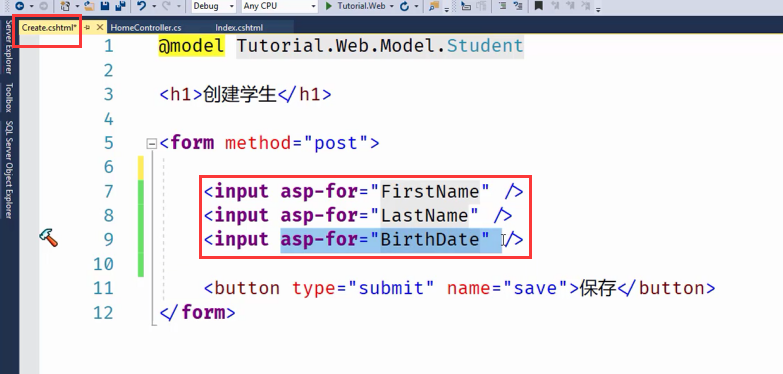Open the Server Explorer side panel
Image resolution: width=783 pixels, height=374 pixels.
pos(8,46)
